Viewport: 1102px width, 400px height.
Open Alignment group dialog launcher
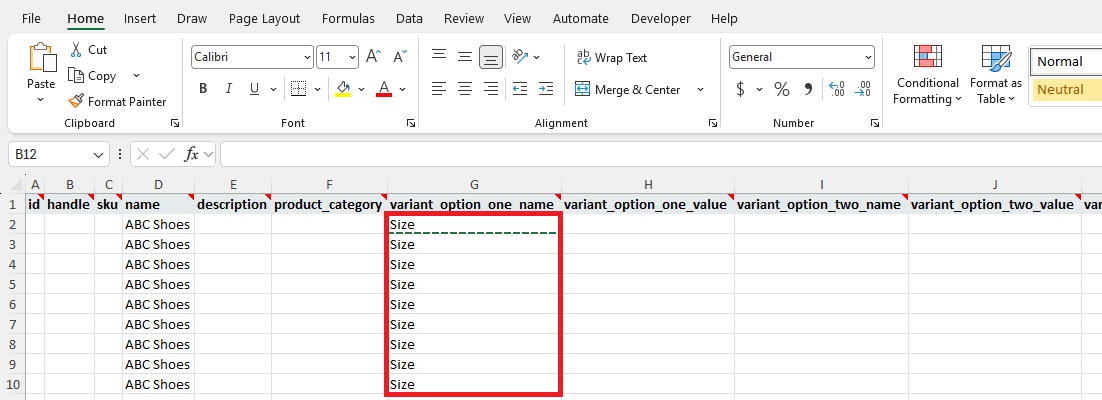click(x=713, y=123)
